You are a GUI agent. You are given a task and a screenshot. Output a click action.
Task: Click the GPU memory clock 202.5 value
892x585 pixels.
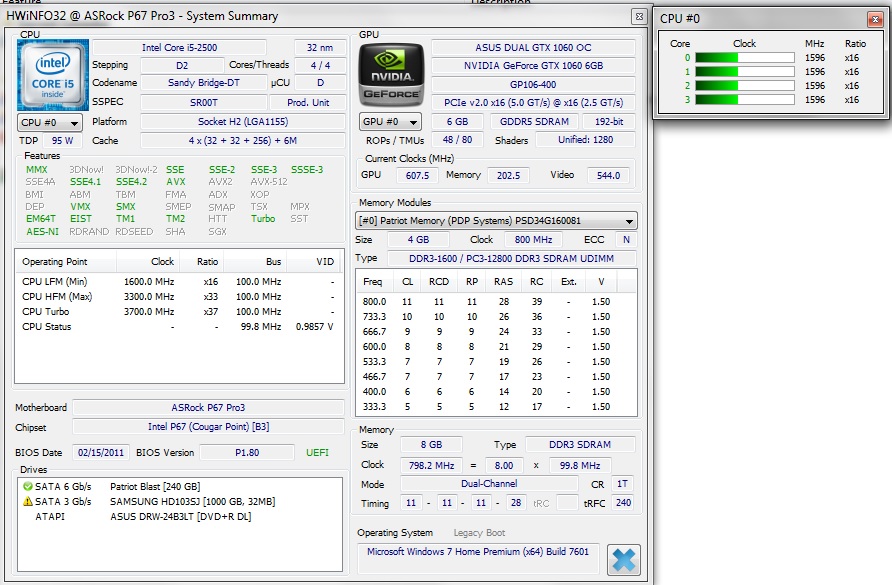coord(508,176)
